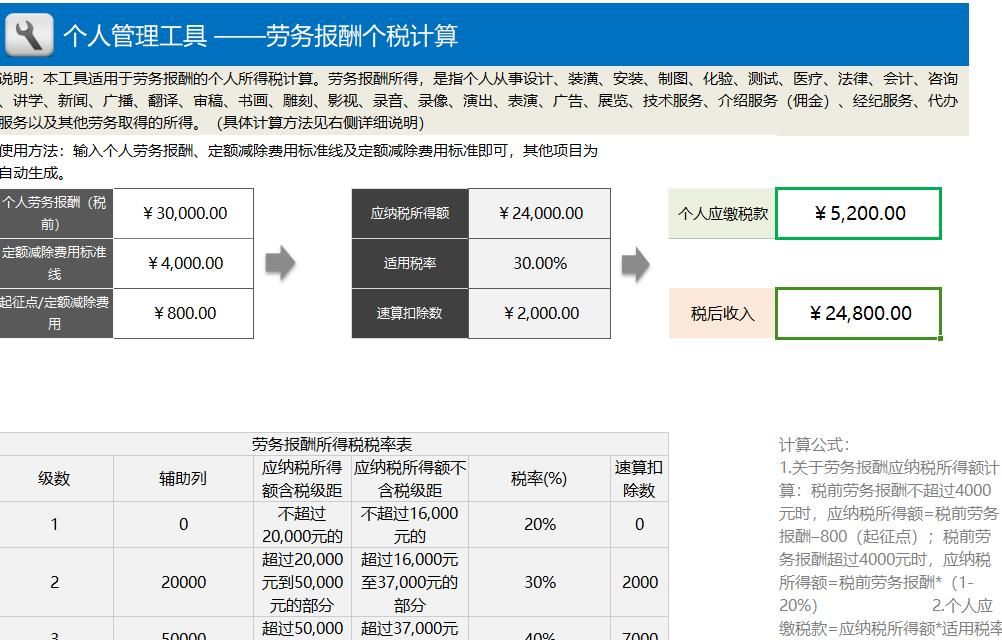This screenshot has height=640, width=1002.
Task: Select the 个人应缴税款 label cell
Action: (x=720, y=213)
